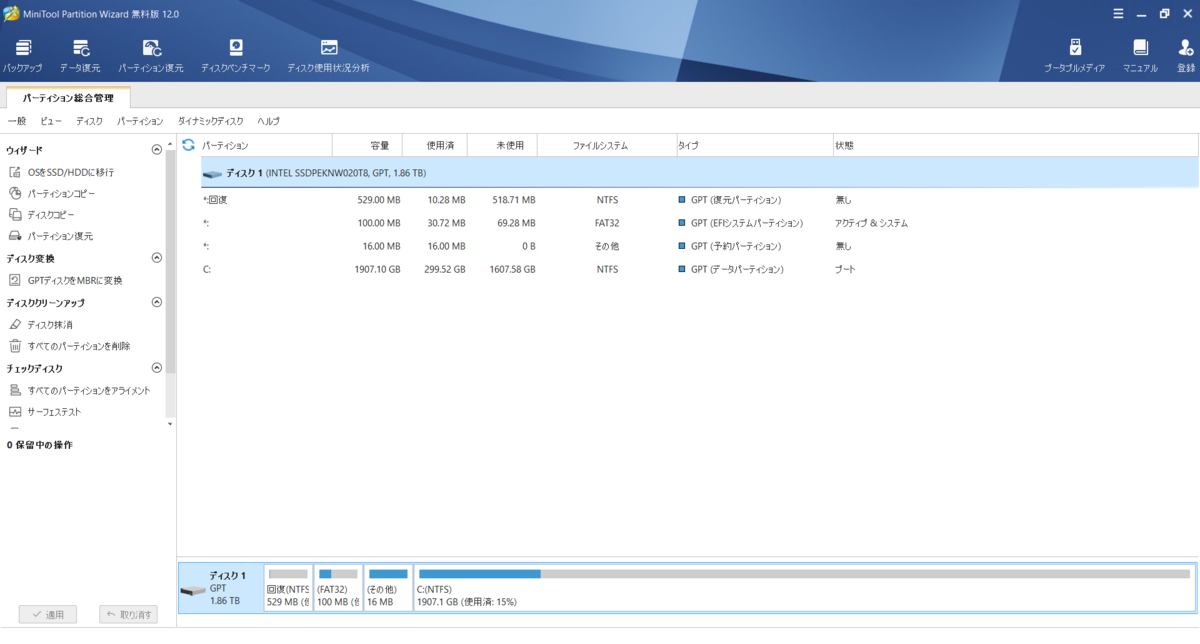Select C:(NTFS) block in disk map
This screenshot has width=1200, height=644.
[804, 587]
